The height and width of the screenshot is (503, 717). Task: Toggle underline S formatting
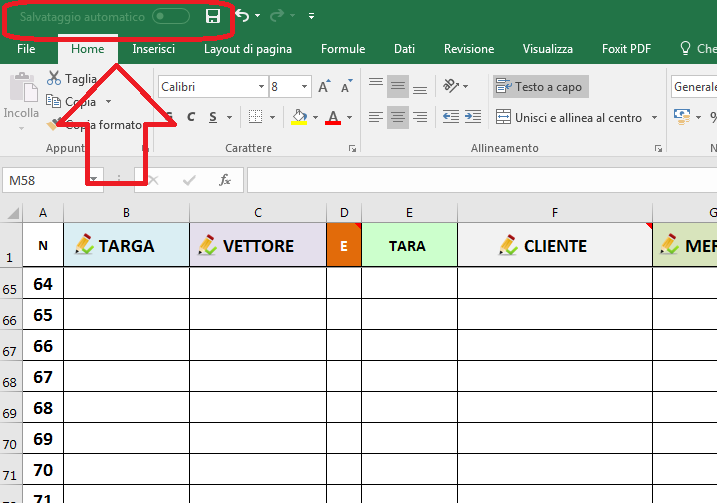point(213,117)
